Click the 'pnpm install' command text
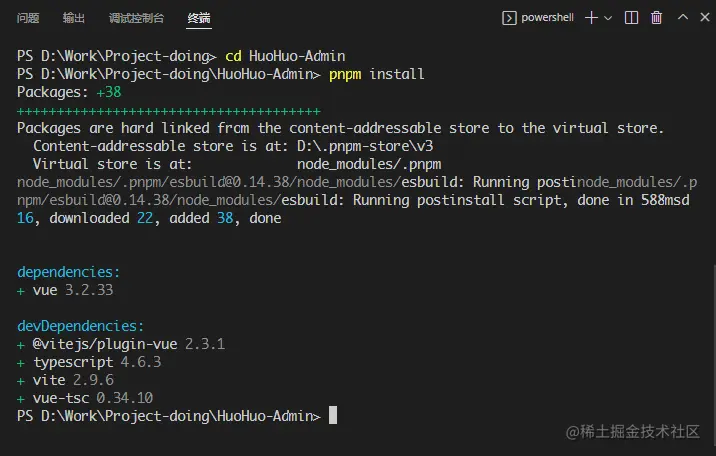 (x=376, y=74)
